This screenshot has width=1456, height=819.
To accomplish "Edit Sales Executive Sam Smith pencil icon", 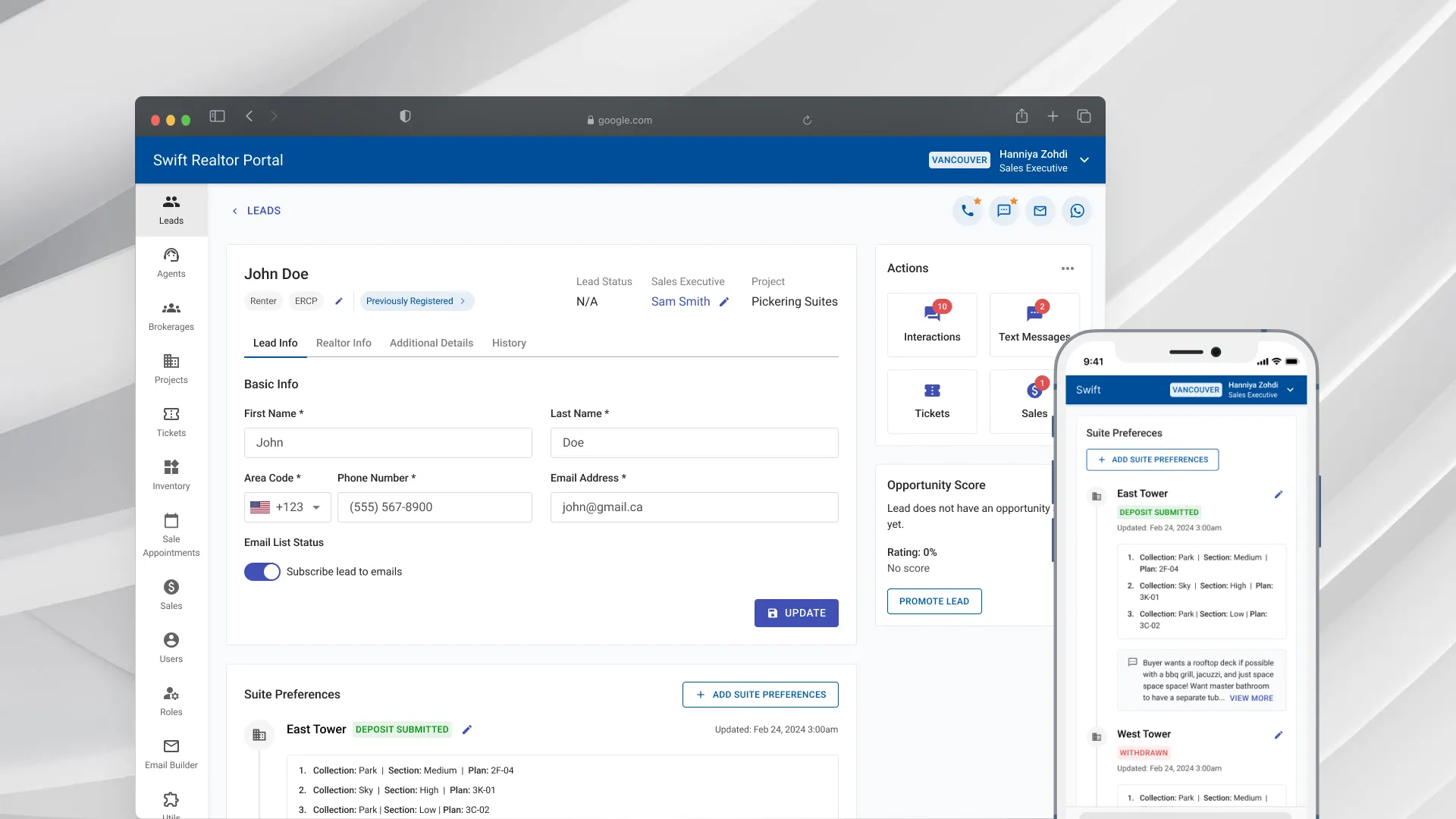I will click(724, 302).
